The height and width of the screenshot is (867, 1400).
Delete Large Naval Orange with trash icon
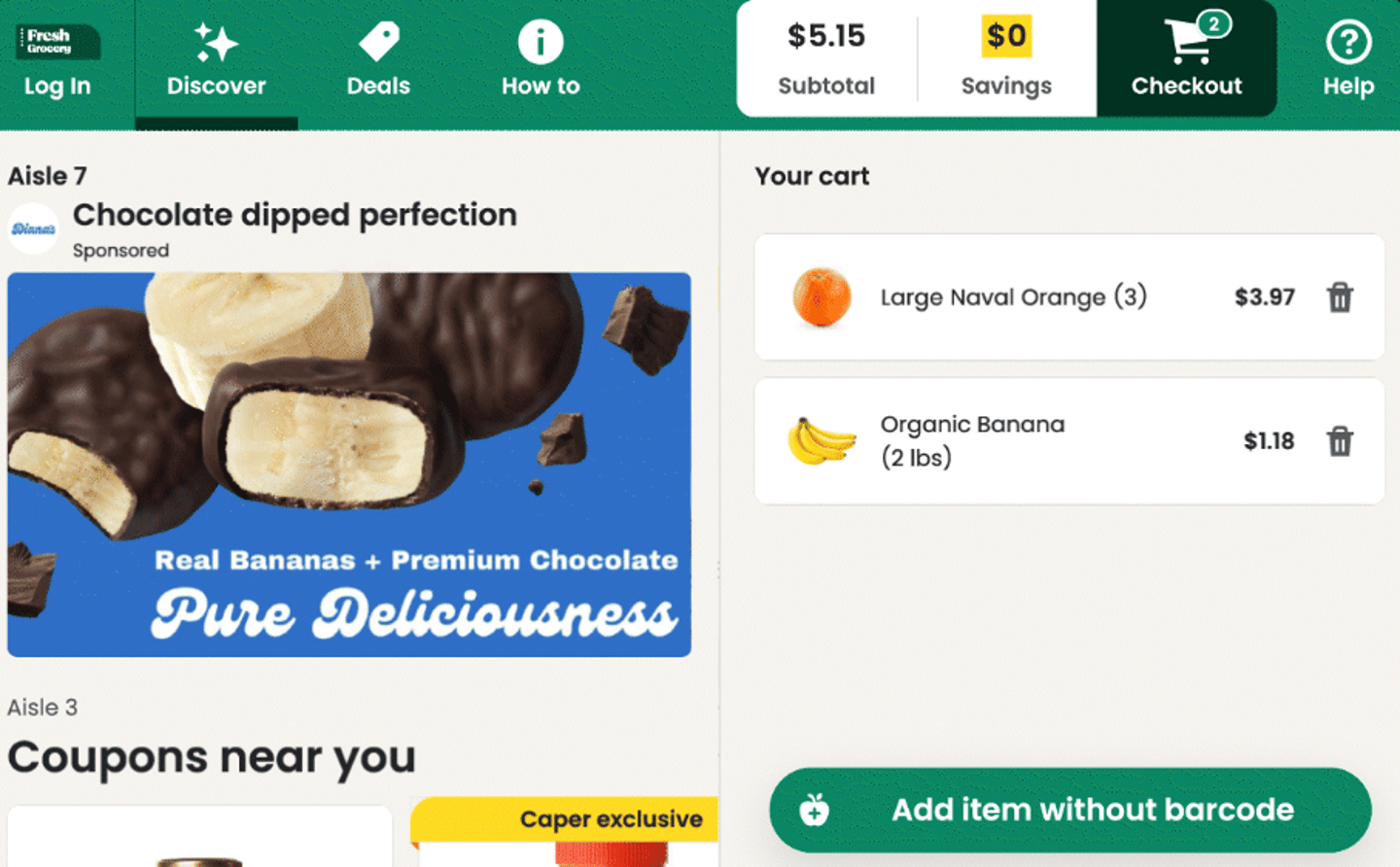1341,298
